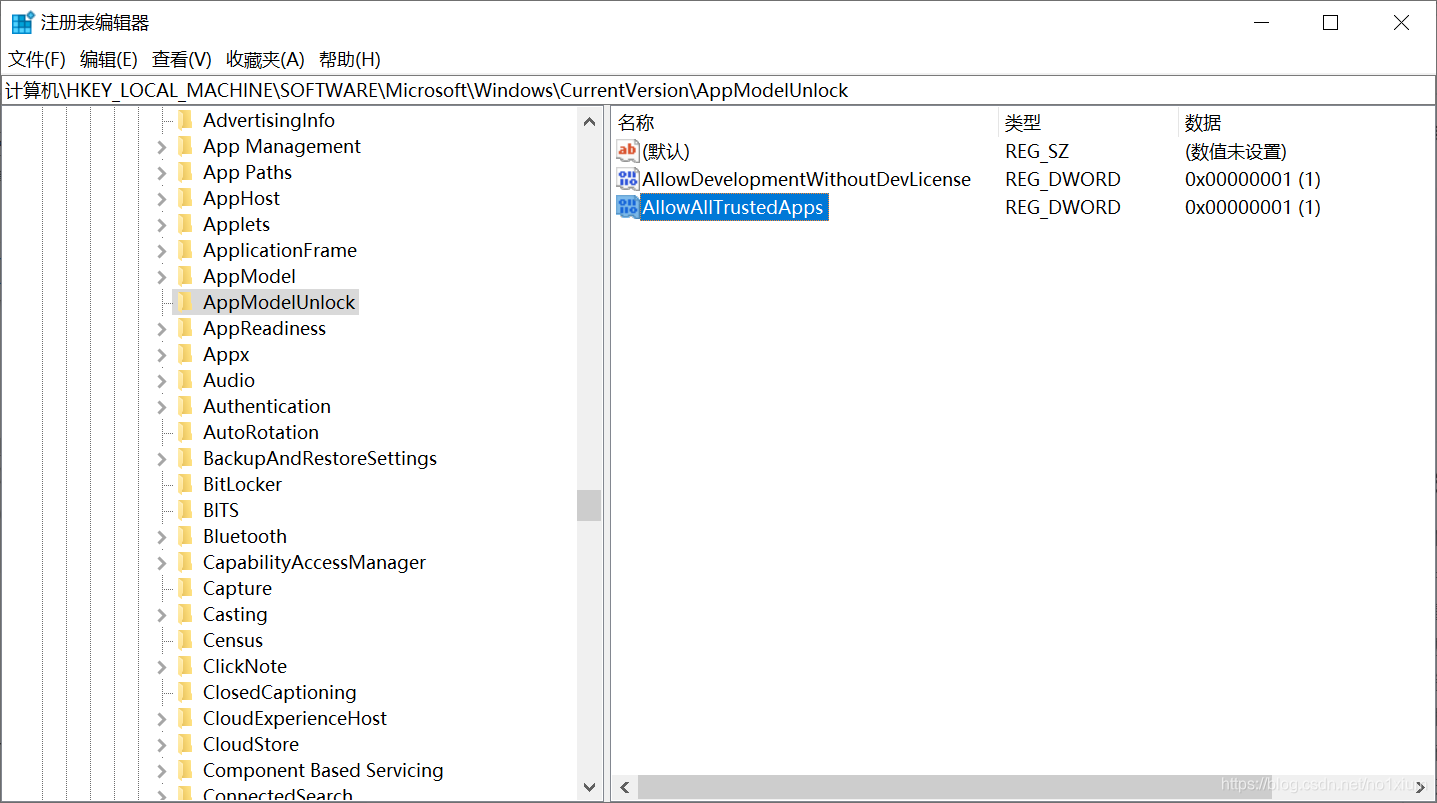Open the 编辑(E) menu
The width and height of the screenshot is (1437, 803).
(x=109, y=59)
